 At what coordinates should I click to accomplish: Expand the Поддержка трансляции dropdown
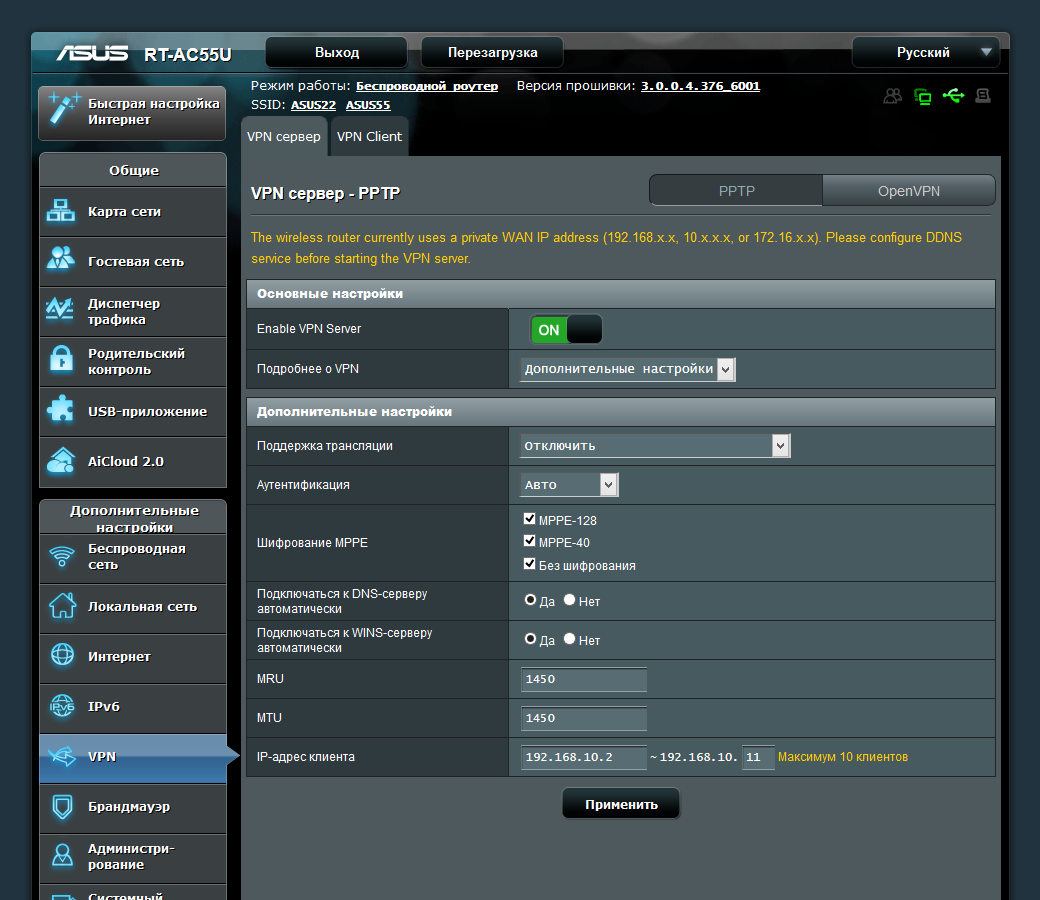click(x=655, y=446)
